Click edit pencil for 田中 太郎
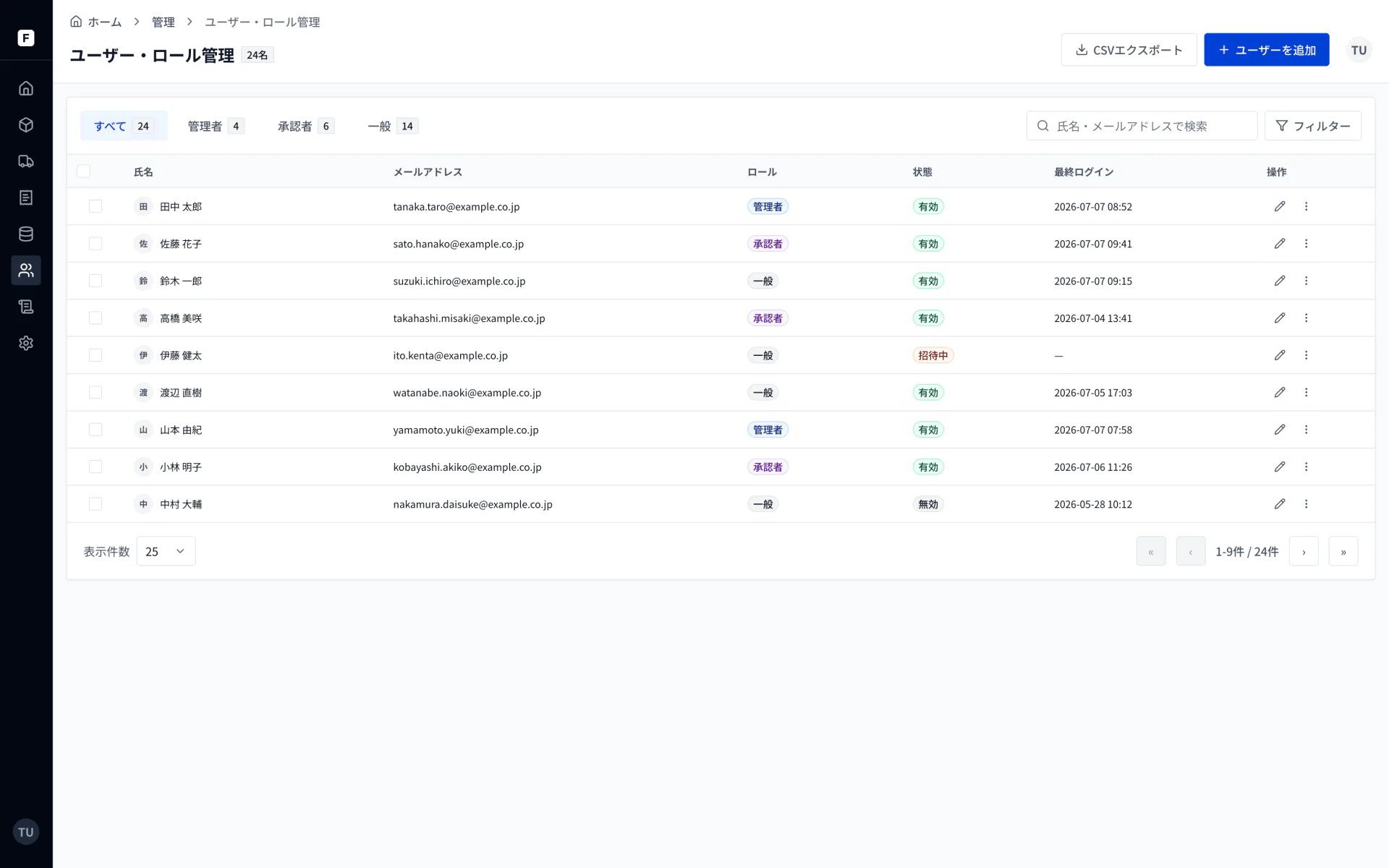 pos(1280,206)
